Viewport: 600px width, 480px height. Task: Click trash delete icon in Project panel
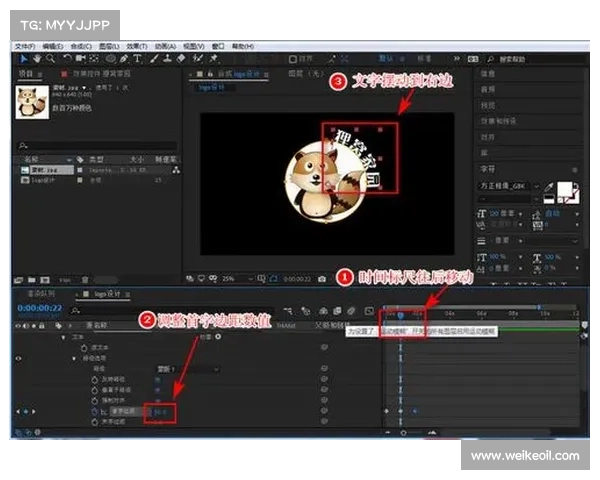click(x=85, y=280)
